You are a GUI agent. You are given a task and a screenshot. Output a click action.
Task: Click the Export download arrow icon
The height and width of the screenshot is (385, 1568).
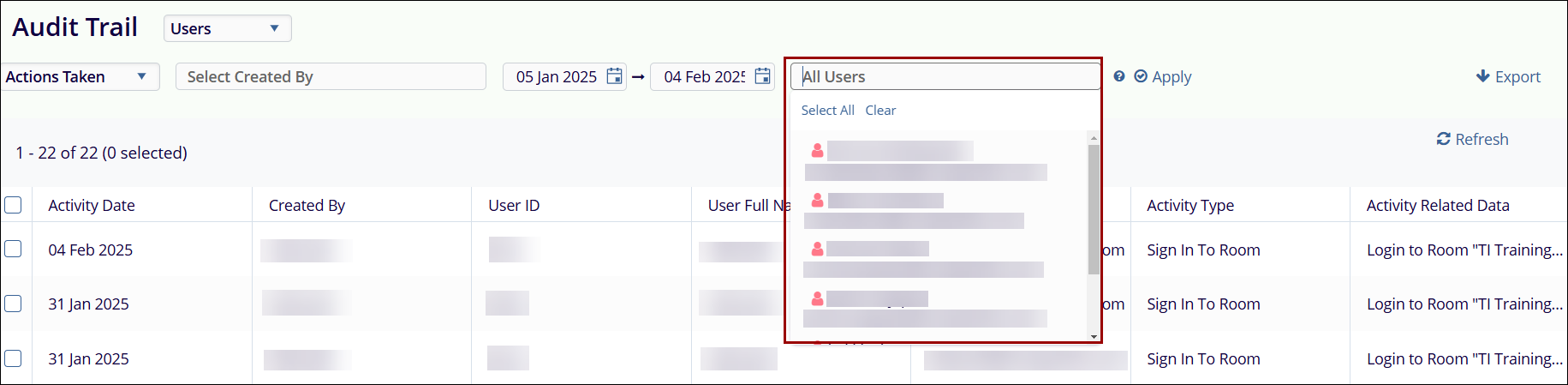point(1483,76)
